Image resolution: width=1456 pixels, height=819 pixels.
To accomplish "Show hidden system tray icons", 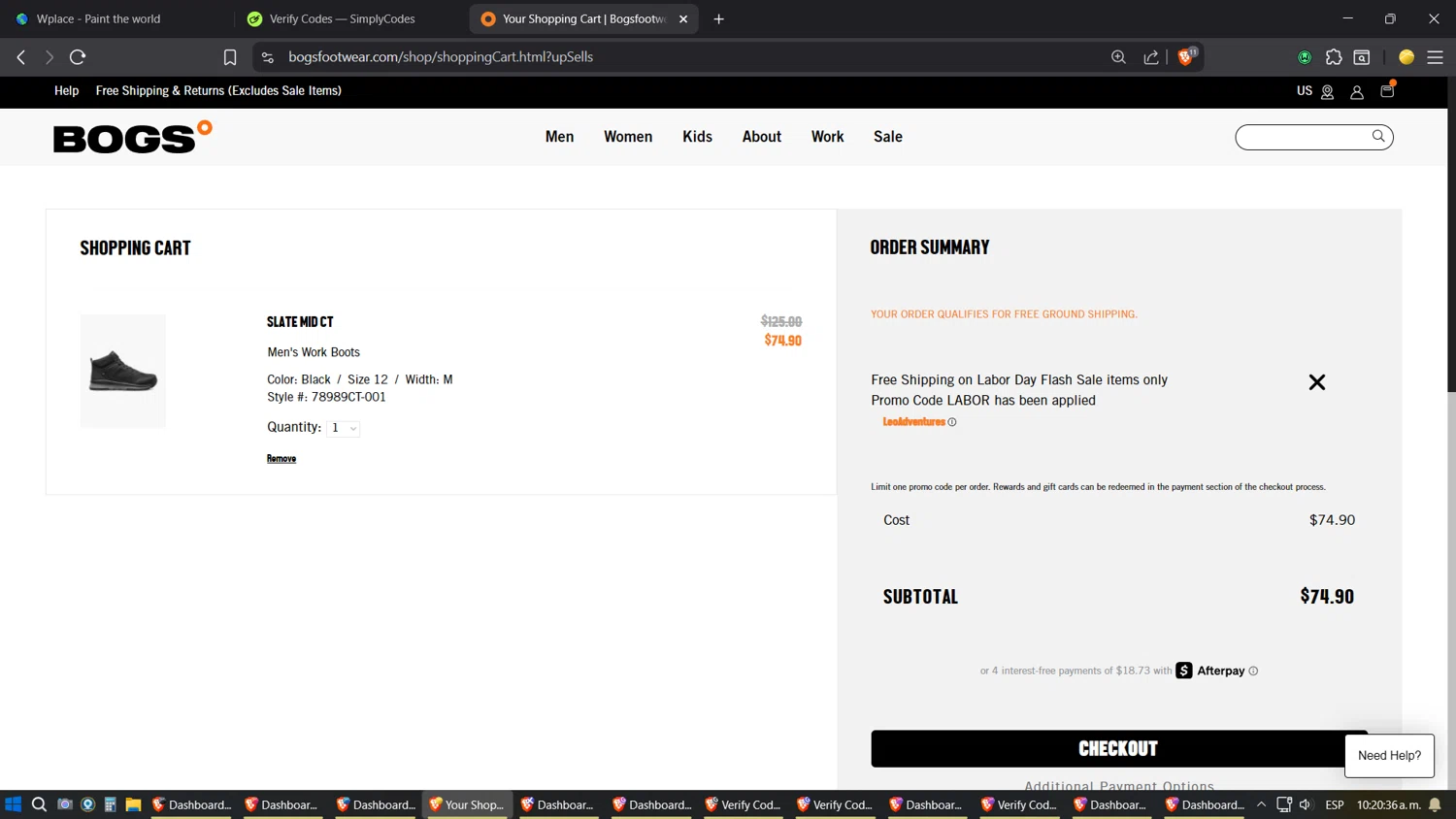I will click(x=1261, y=804).
